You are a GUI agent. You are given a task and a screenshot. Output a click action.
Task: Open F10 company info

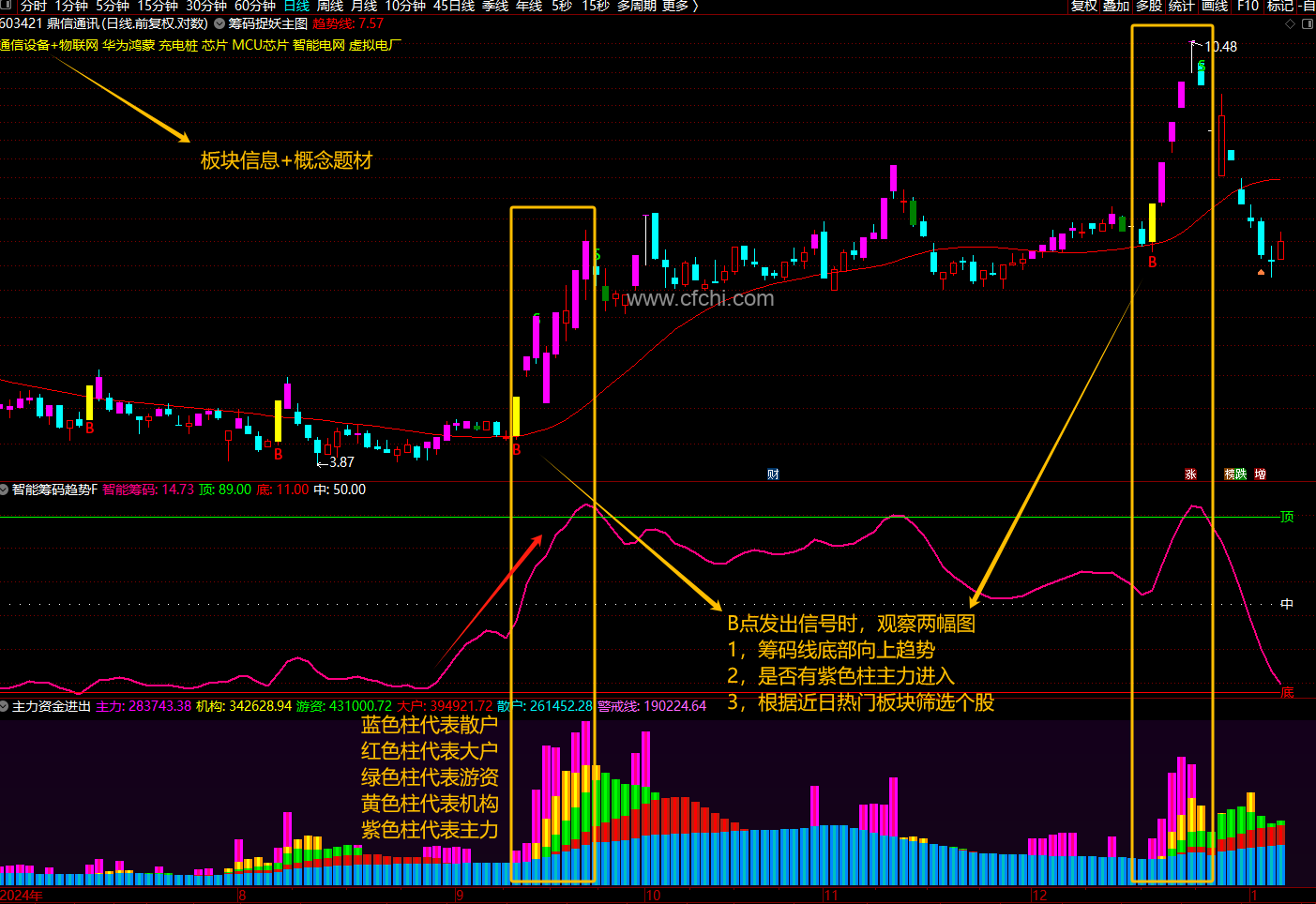(x=1248, y=6)
